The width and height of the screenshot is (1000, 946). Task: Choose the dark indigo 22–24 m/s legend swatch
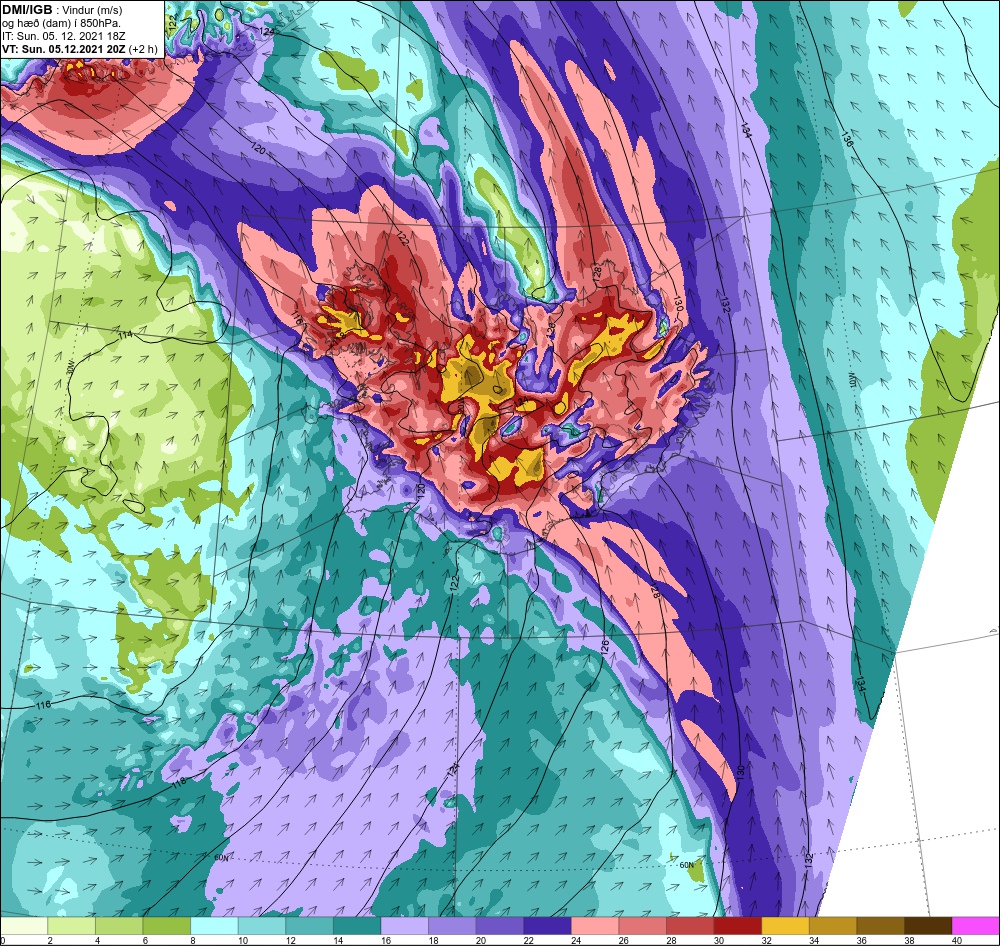pos(547,926)
